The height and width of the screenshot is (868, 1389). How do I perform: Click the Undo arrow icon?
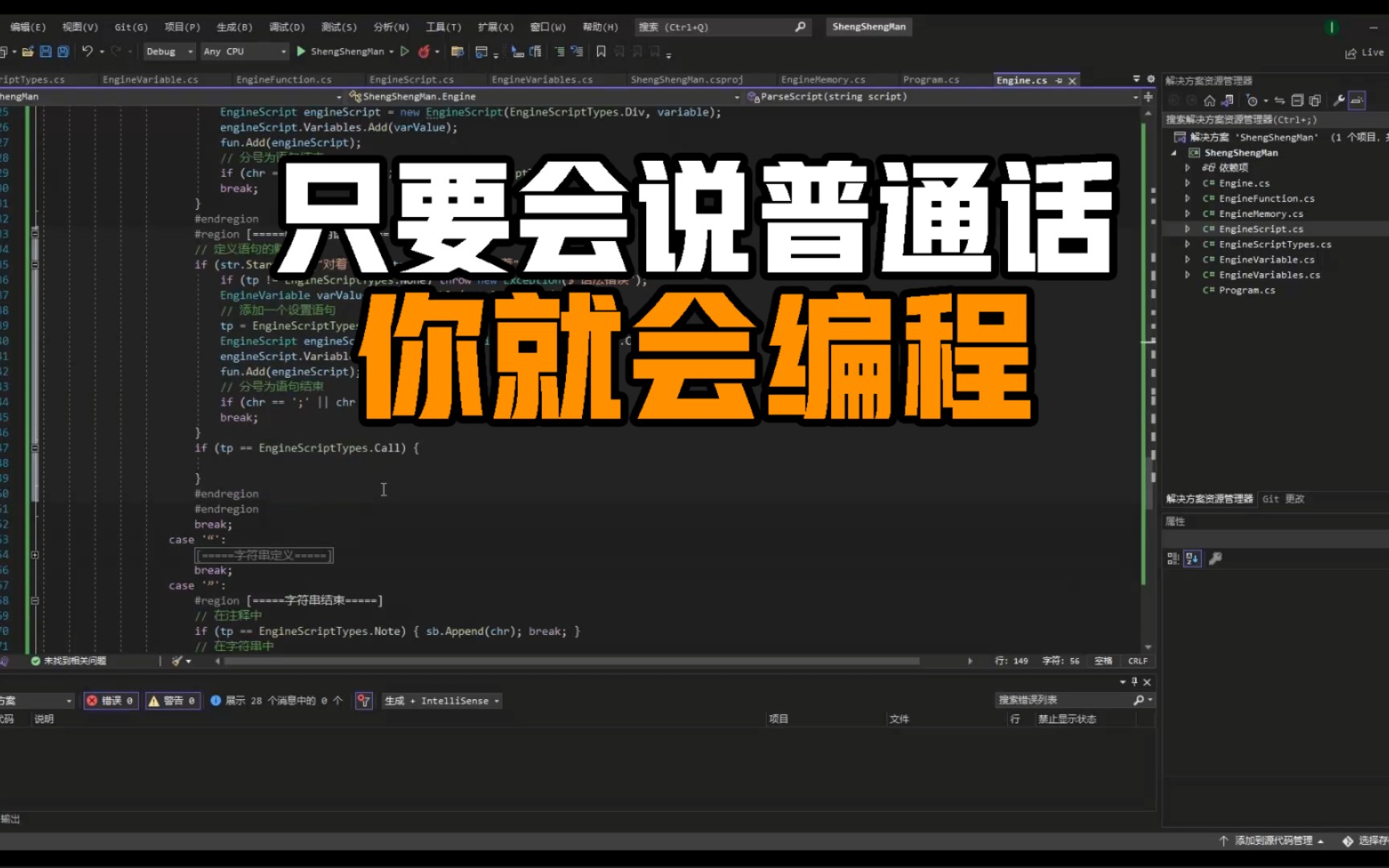(87, 51)
